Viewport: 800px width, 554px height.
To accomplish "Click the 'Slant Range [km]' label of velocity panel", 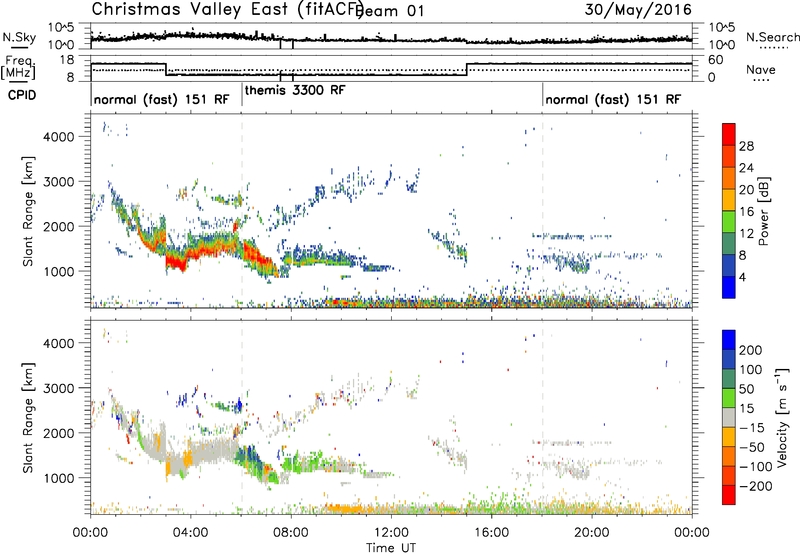I will point(28,418).
